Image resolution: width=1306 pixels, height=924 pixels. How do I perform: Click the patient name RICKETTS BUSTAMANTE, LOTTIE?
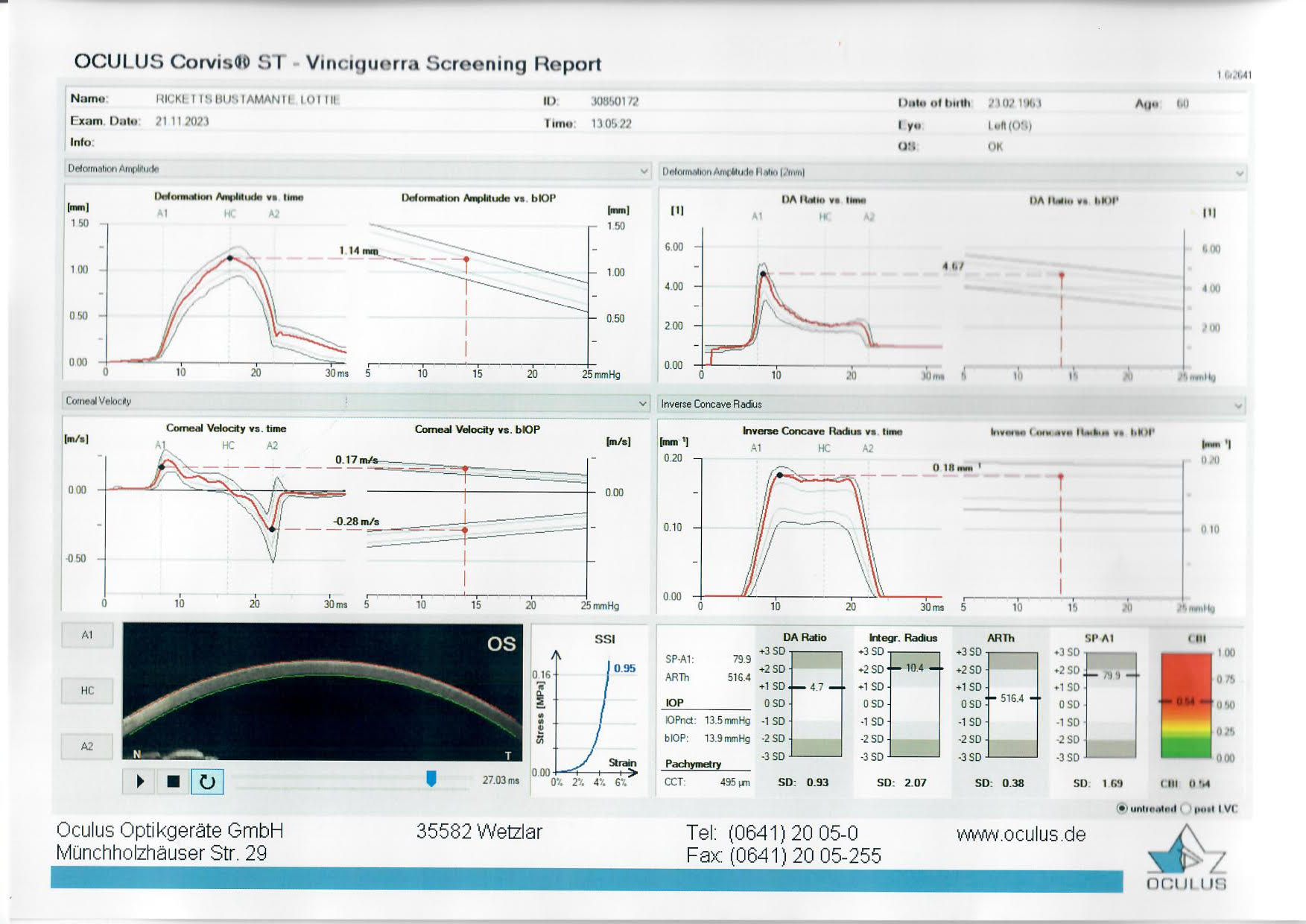click(247, 99)
